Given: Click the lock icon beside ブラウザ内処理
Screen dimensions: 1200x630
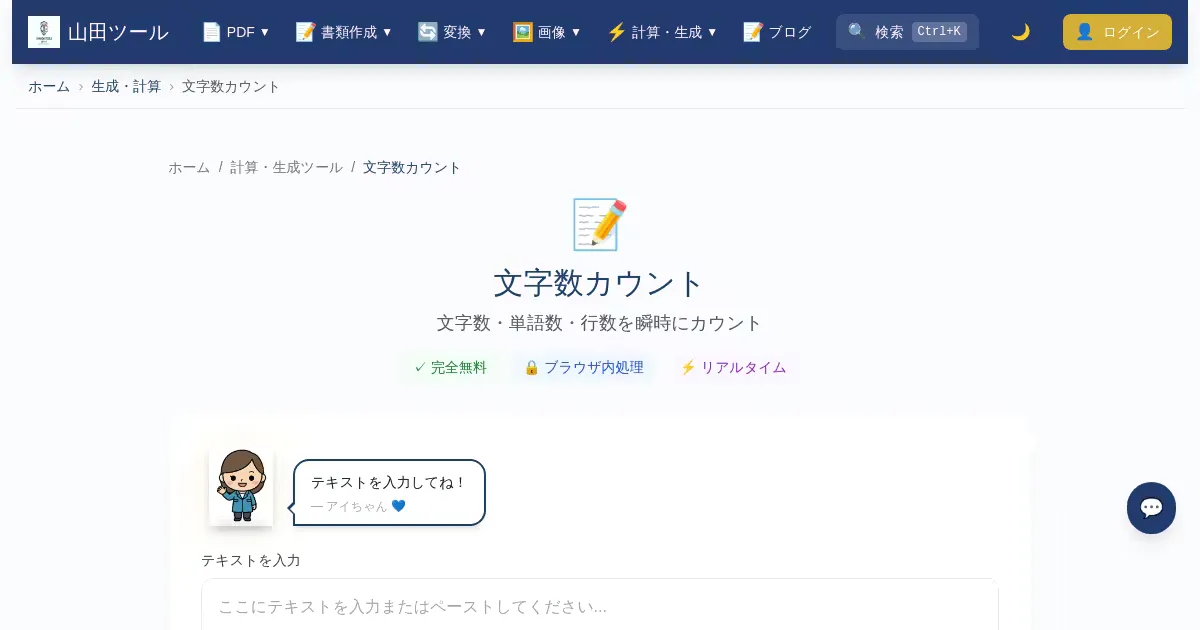Looking at the screenshot, I should coord(531,367).
